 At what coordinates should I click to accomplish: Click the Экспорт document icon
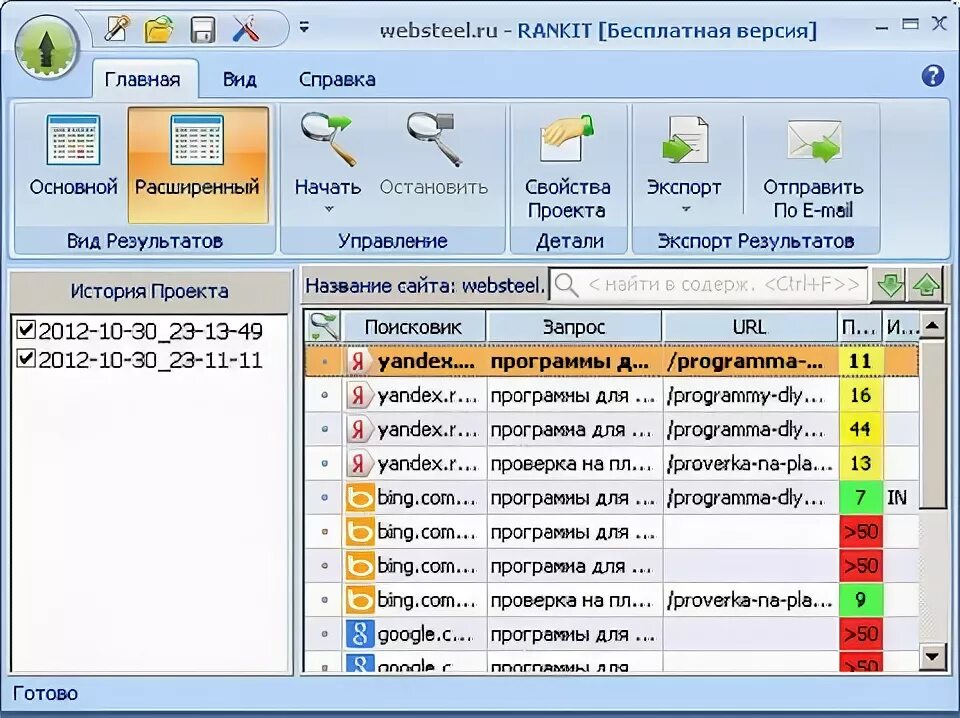click(684, 141)
